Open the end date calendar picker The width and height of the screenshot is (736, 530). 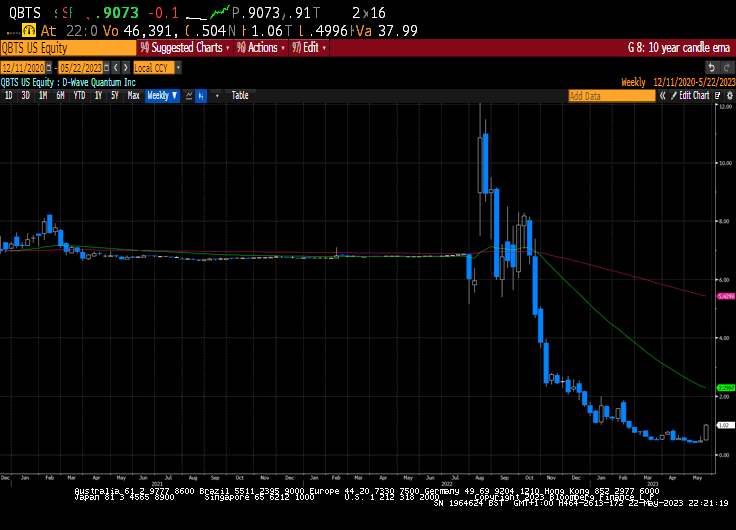click(x=107, y=68)
